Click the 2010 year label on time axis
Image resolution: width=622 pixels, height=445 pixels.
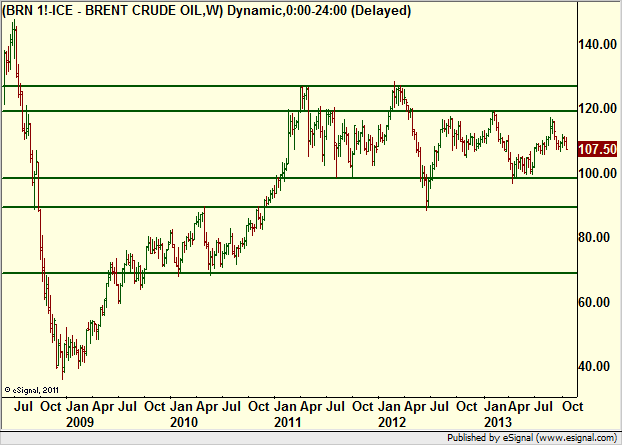(x=184, y=422)
